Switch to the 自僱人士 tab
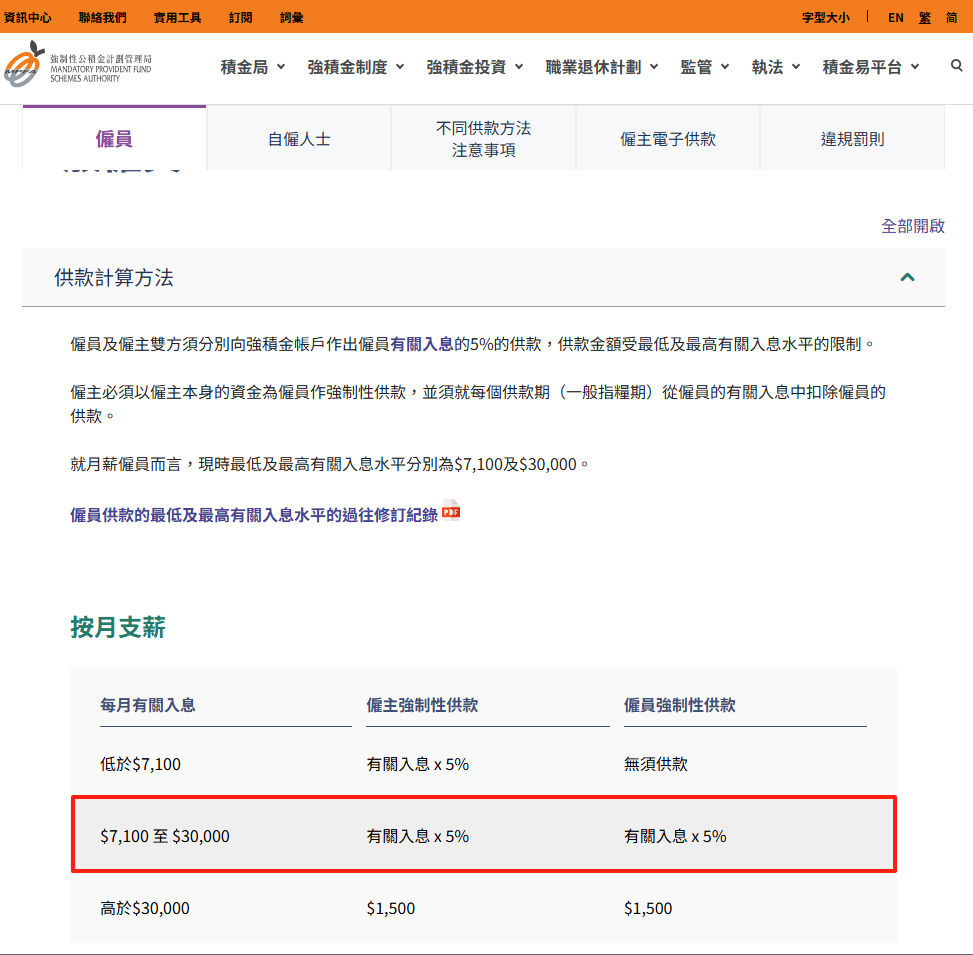This screenshot has width=973, height=955. tap(299, 139)
